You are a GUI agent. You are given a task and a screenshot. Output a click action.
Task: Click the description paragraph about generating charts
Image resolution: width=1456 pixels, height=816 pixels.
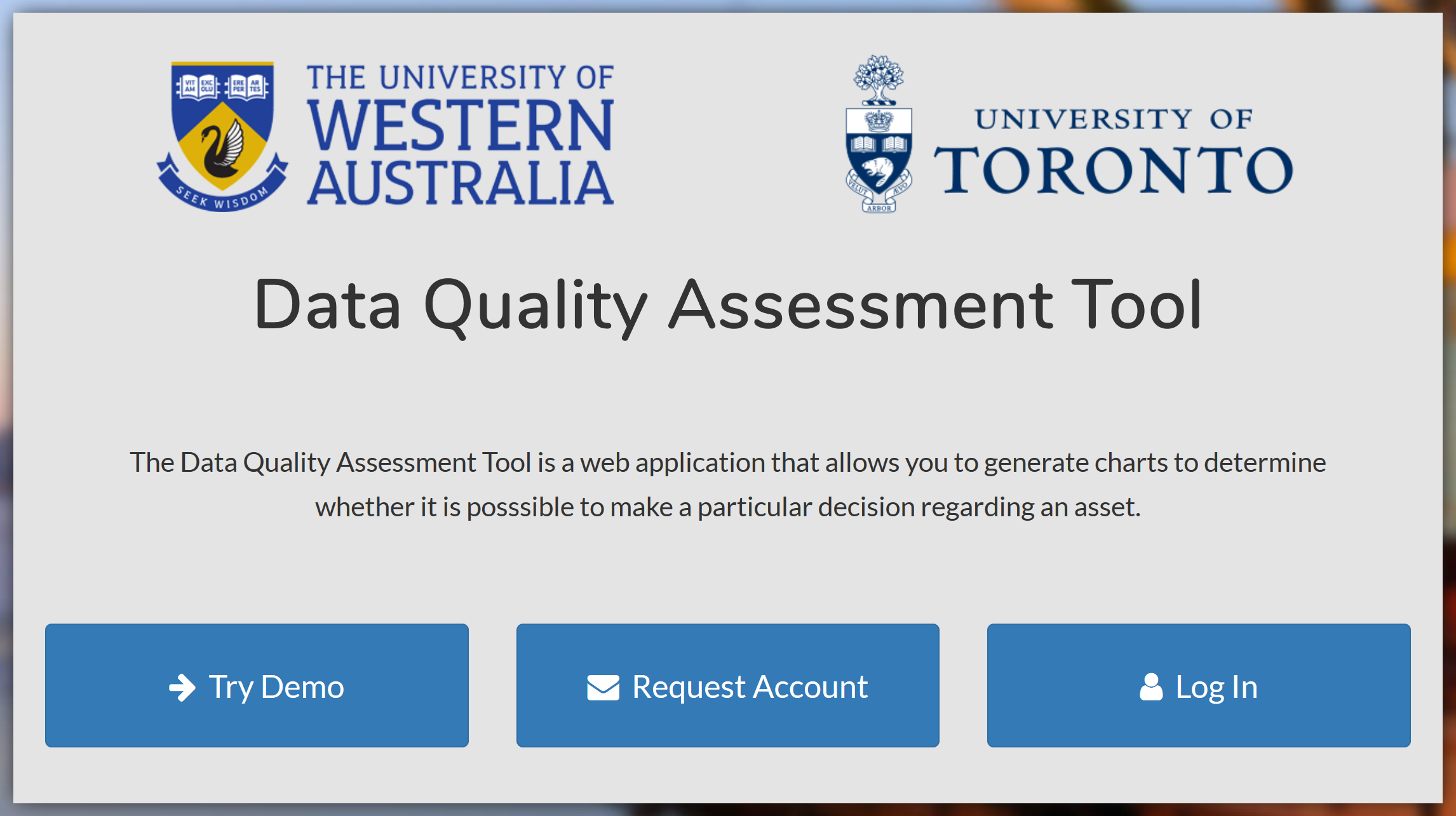pos(728,485)
